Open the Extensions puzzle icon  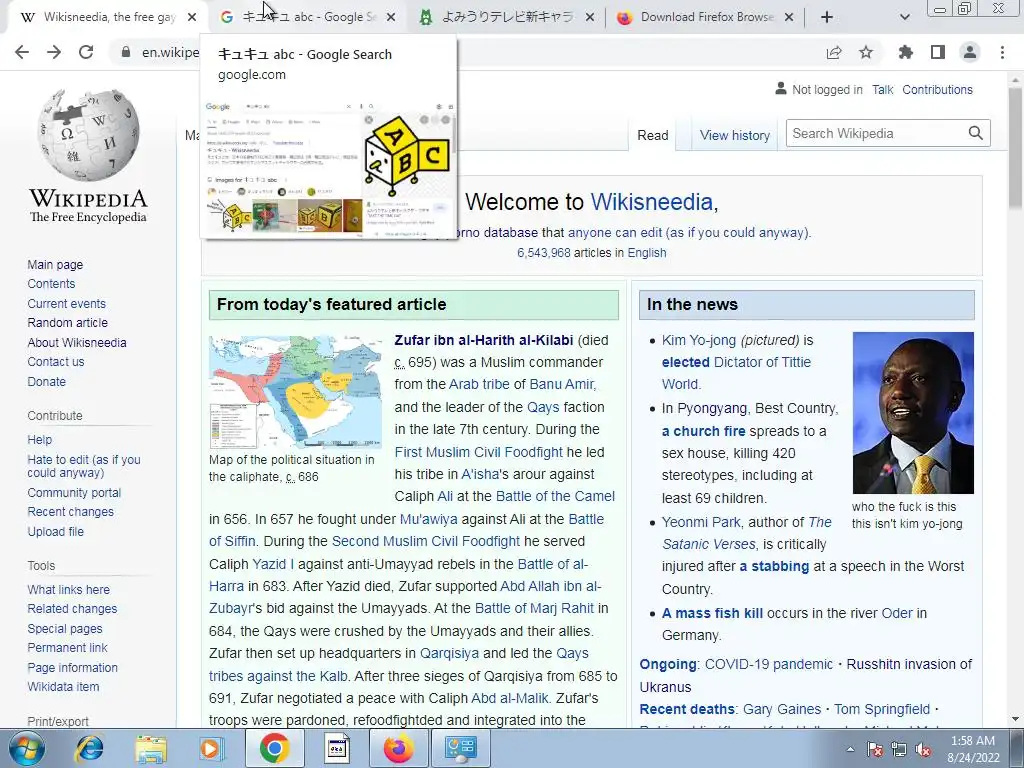pyautogui.click(x=906, y=52)
